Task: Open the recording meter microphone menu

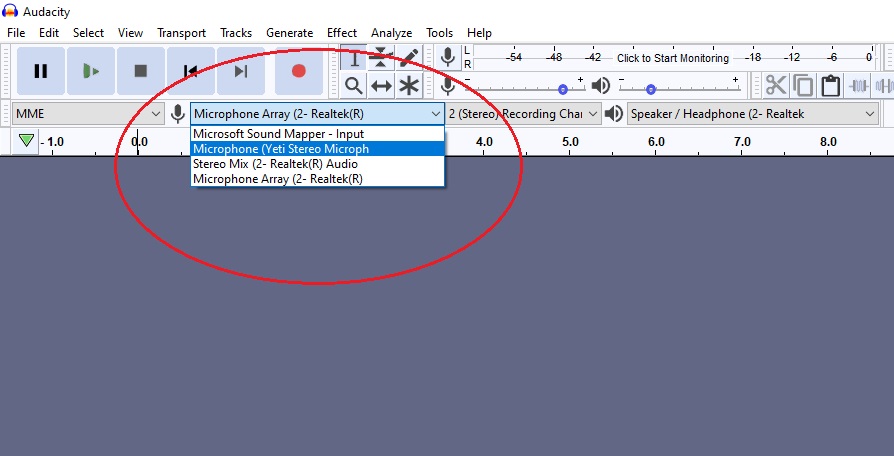Action: point(448,58)
